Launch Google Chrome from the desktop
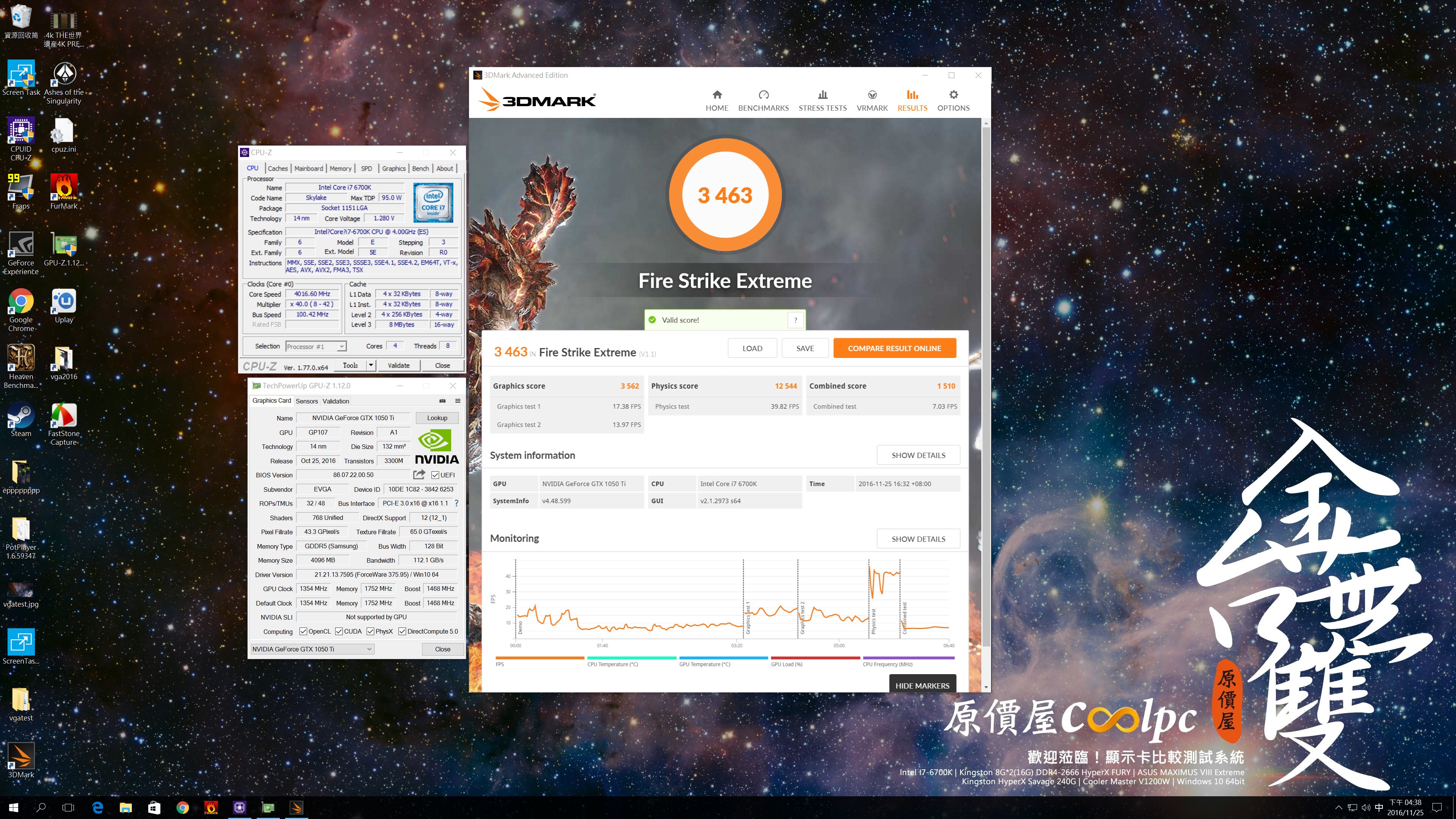Viewport: 1456px width, 819px height. coord(21,310)
